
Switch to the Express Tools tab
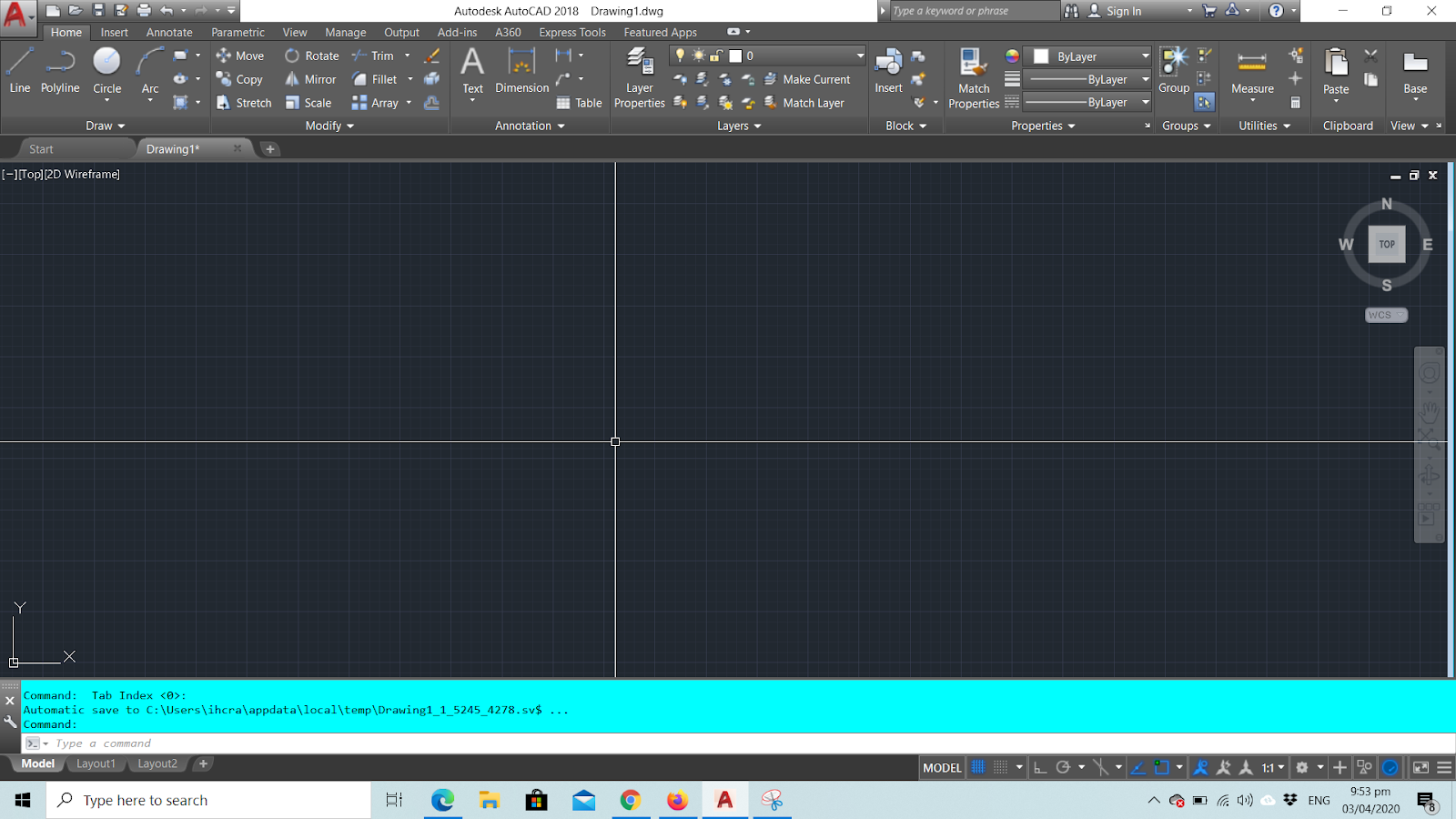pyautogui.click(x=571, y=32)
